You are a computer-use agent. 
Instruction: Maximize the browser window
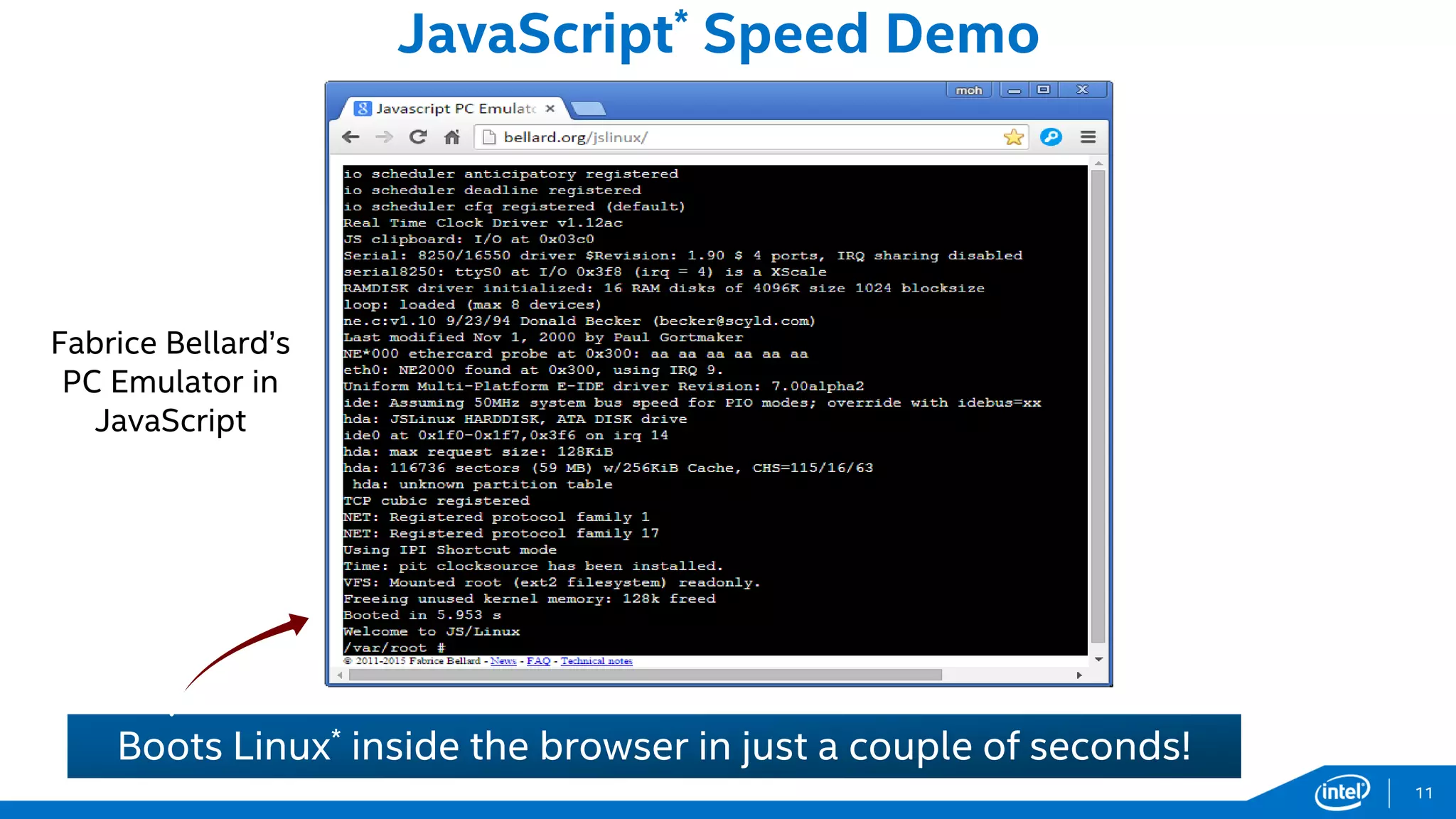click(x=1044, y=90)
